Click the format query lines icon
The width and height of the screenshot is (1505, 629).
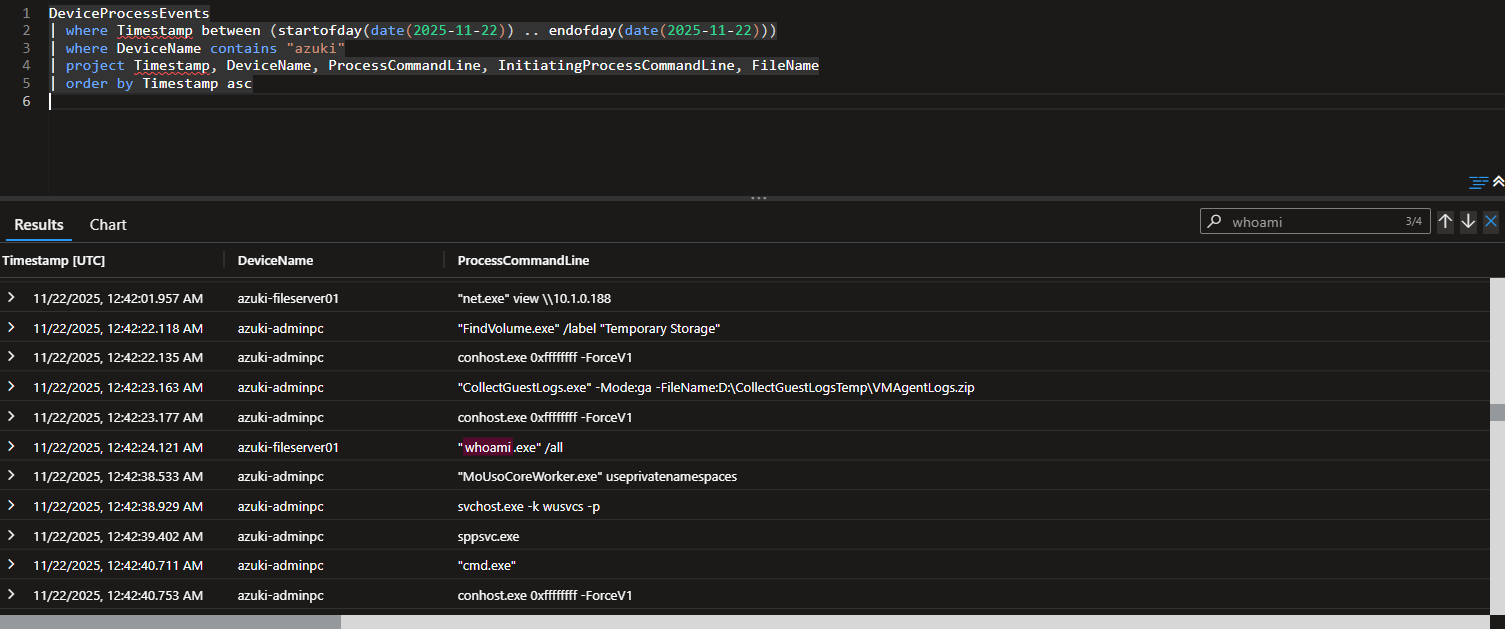[1478, 182]
